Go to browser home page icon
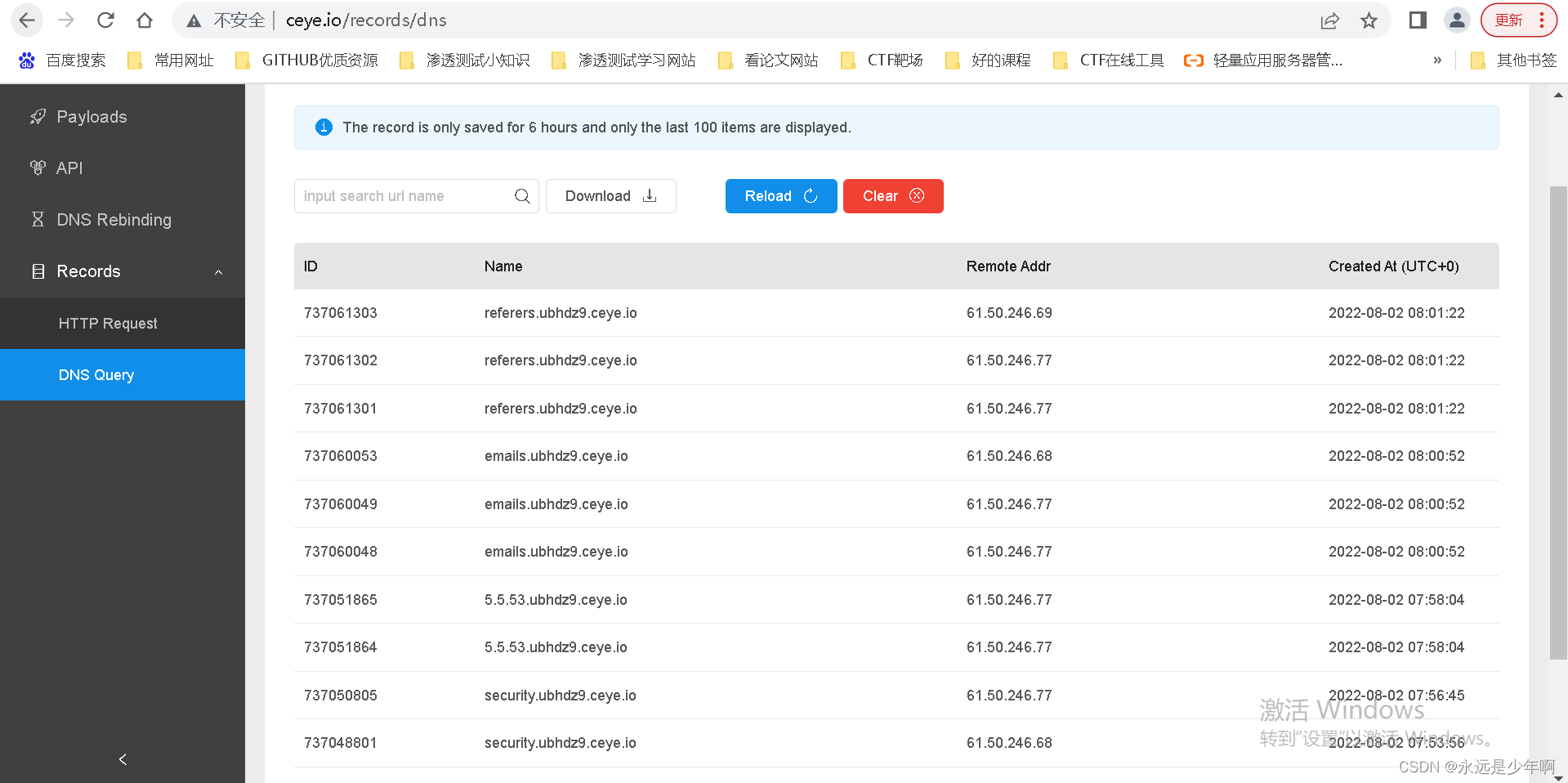The width and height of the screenshot is (1568, 783). pyautogui.click(x=145, y=20)
